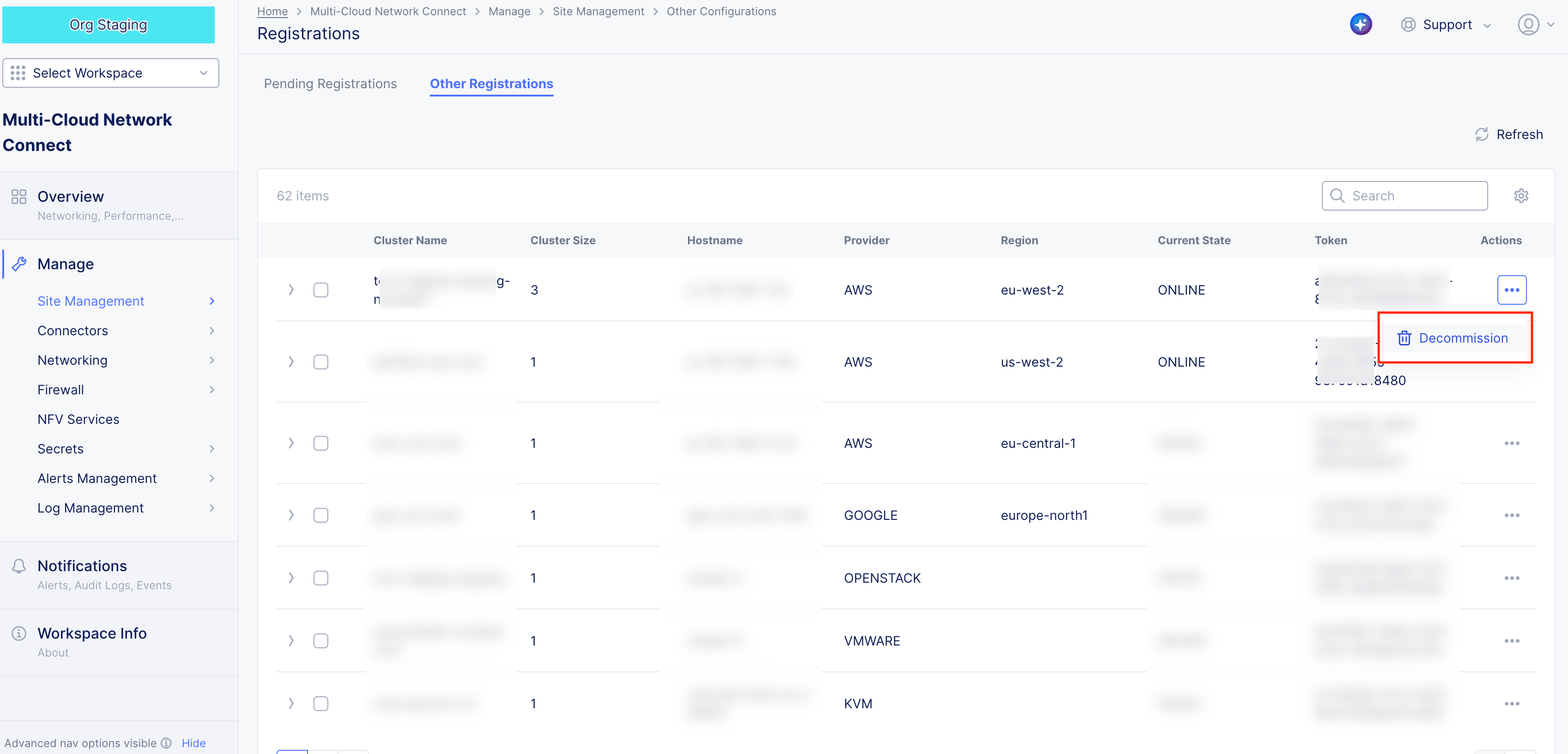Click the Workspace Info icon
This screenshot has width=1568, height=754.
coord(19,633)
